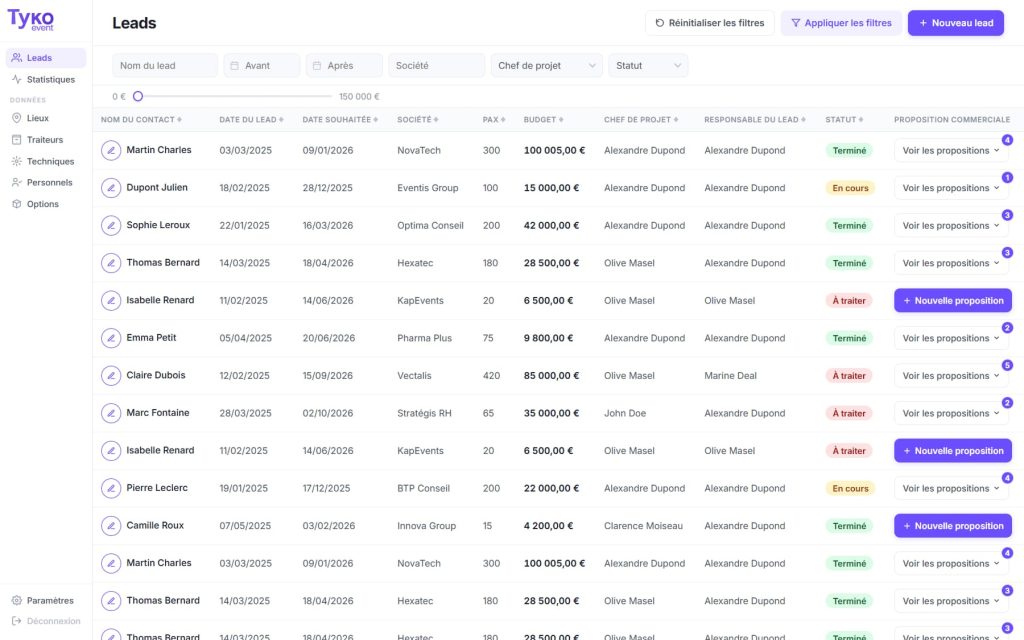Click the Avant date field
Viewport: 1024px width, 640px height.
(262, 65)
